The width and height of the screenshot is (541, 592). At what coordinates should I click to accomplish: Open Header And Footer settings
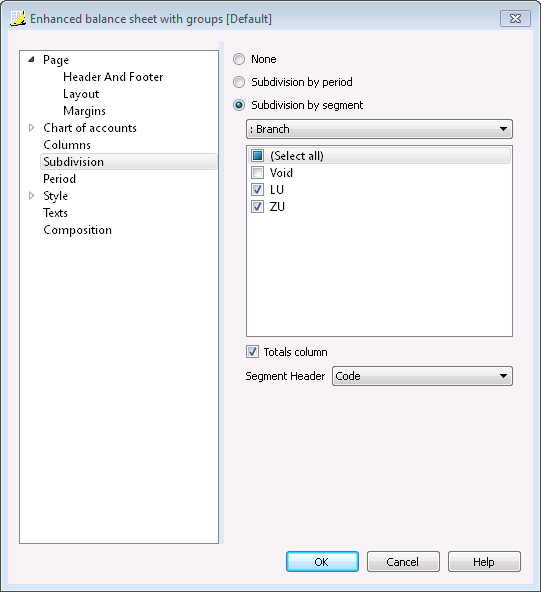coord(113,77)
